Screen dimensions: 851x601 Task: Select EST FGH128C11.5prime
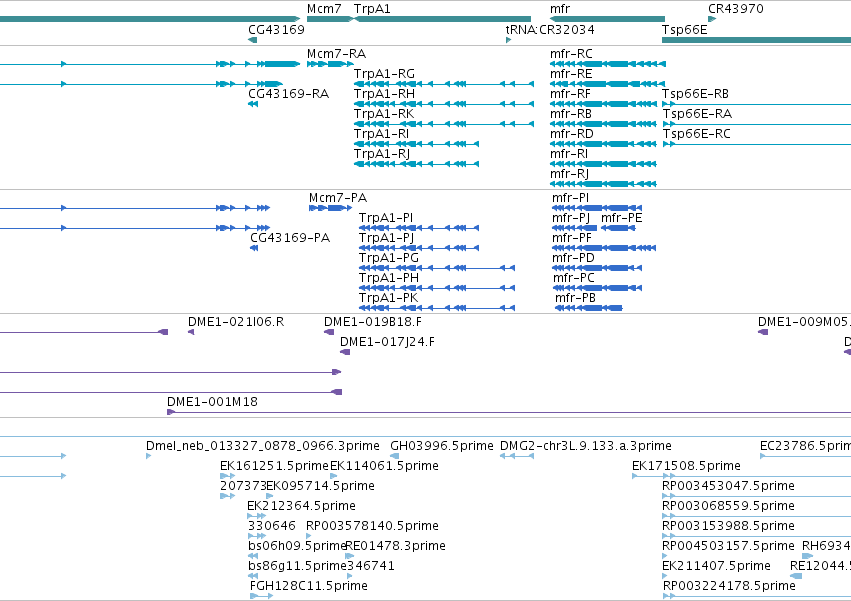pos(309,586)
